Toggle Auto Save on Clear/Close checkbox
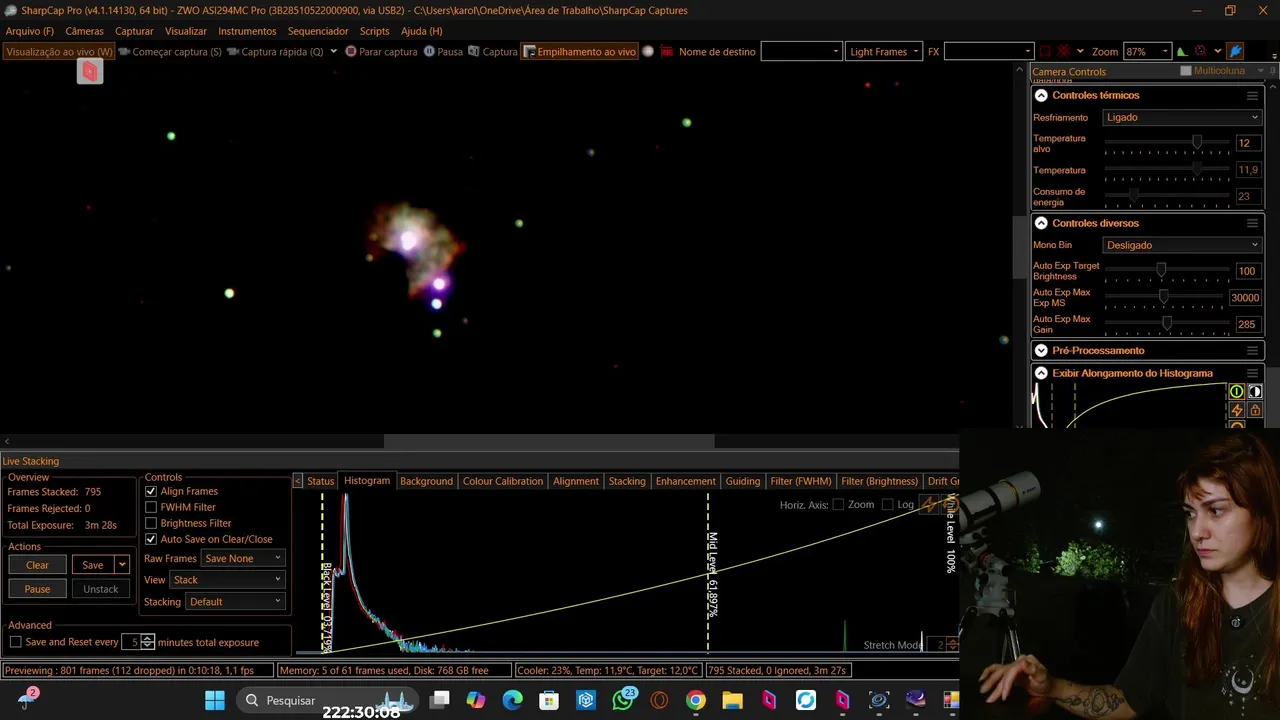Image resolution: width=1280 pixels, height=720 pixels. pos(151,539)
